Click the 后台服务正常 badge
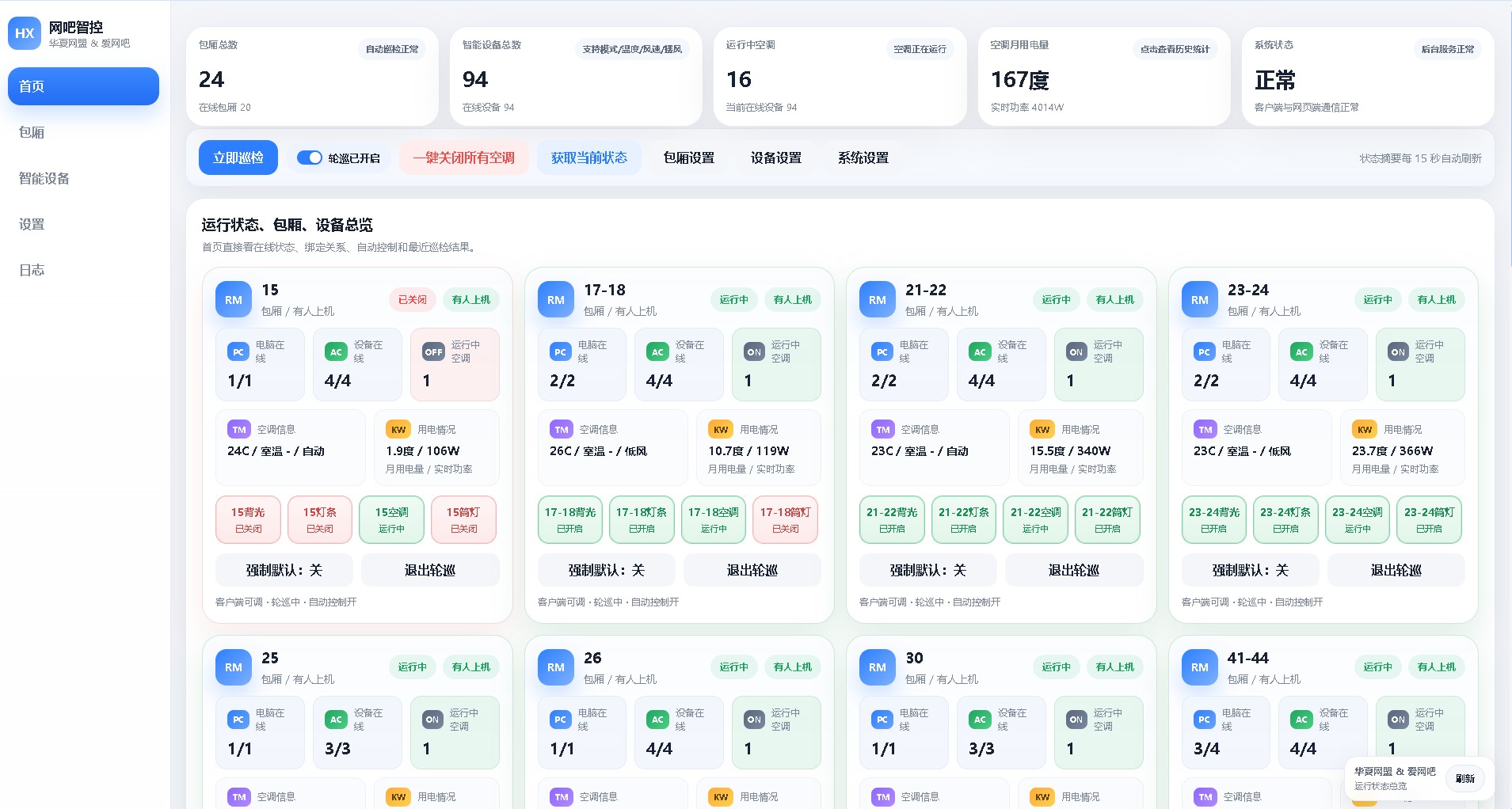 click(x=1448, y=49)
